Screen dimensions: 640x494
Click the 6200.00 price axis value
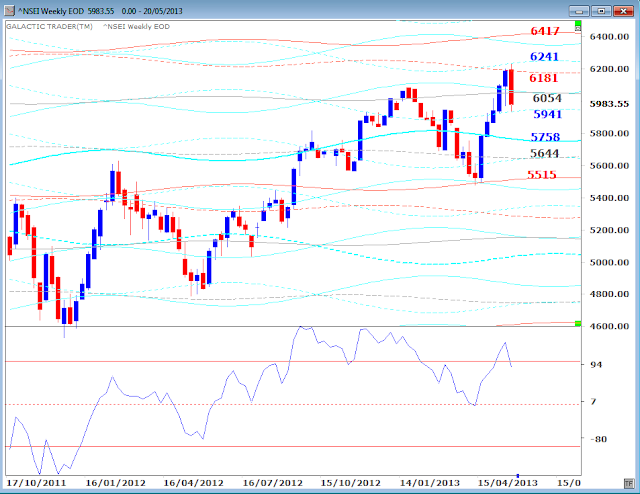(609, 69)
